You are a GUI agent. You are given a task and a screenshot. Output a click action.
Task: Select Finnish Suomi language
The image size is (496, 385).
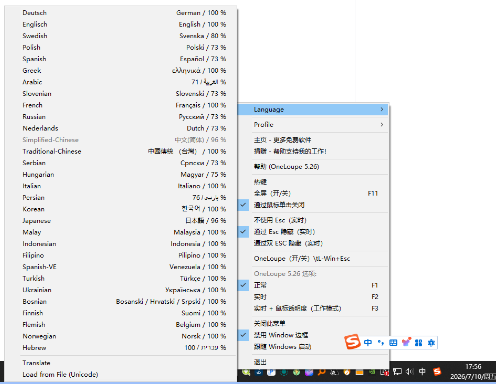(120, 313)
